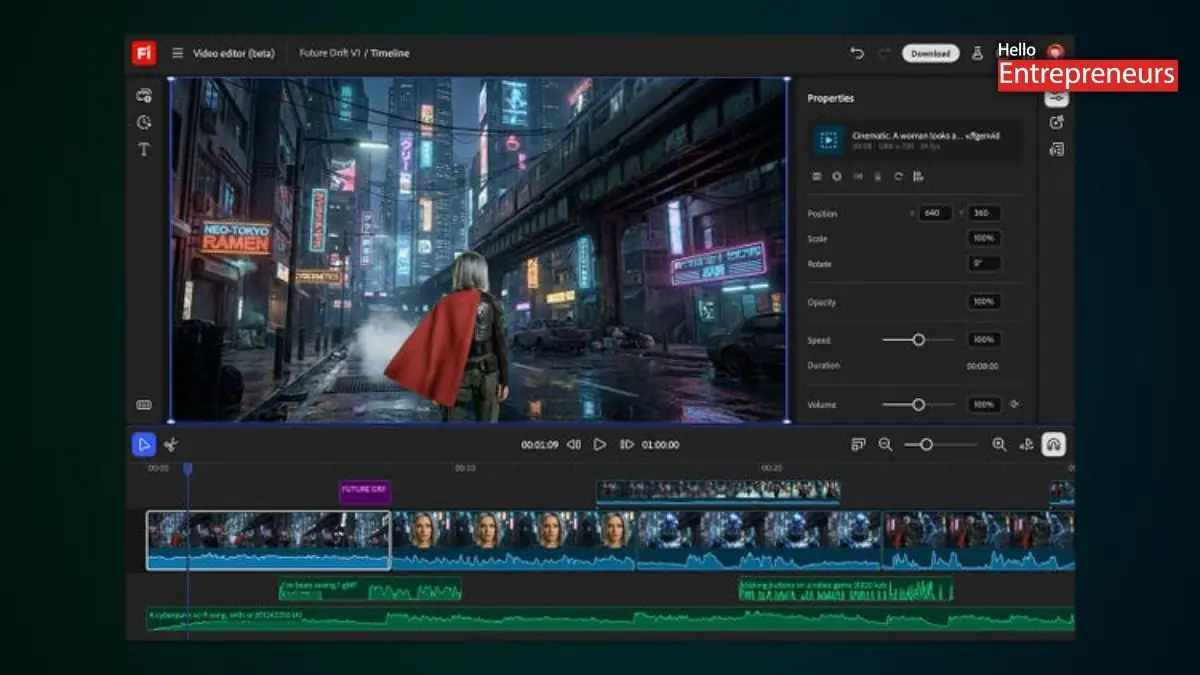This screenshot has width=1200, height=675.
Task: Click the 00:10 mark on timeline ruler
Action: [x=465, y=468]
